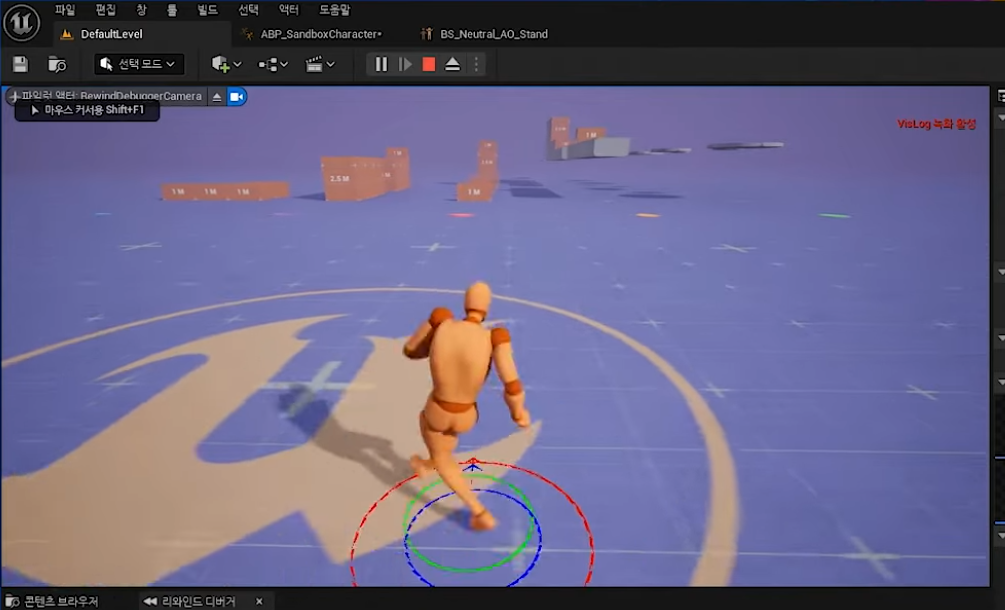Save the current level with floppy icon
Viewport: 1005px width, 610px height.
21,64
